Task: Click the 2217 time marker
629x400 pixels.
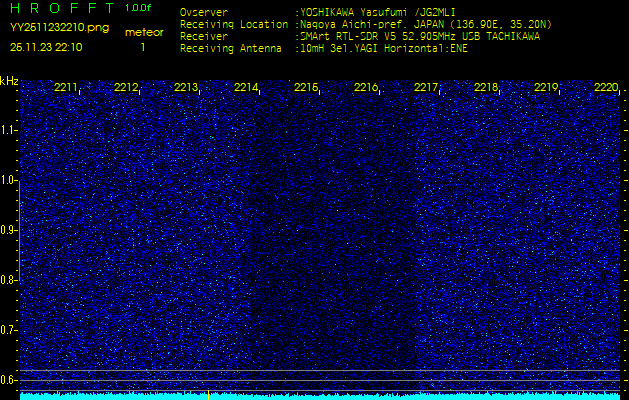Action: pyautogui.click(x=426, y=87)
